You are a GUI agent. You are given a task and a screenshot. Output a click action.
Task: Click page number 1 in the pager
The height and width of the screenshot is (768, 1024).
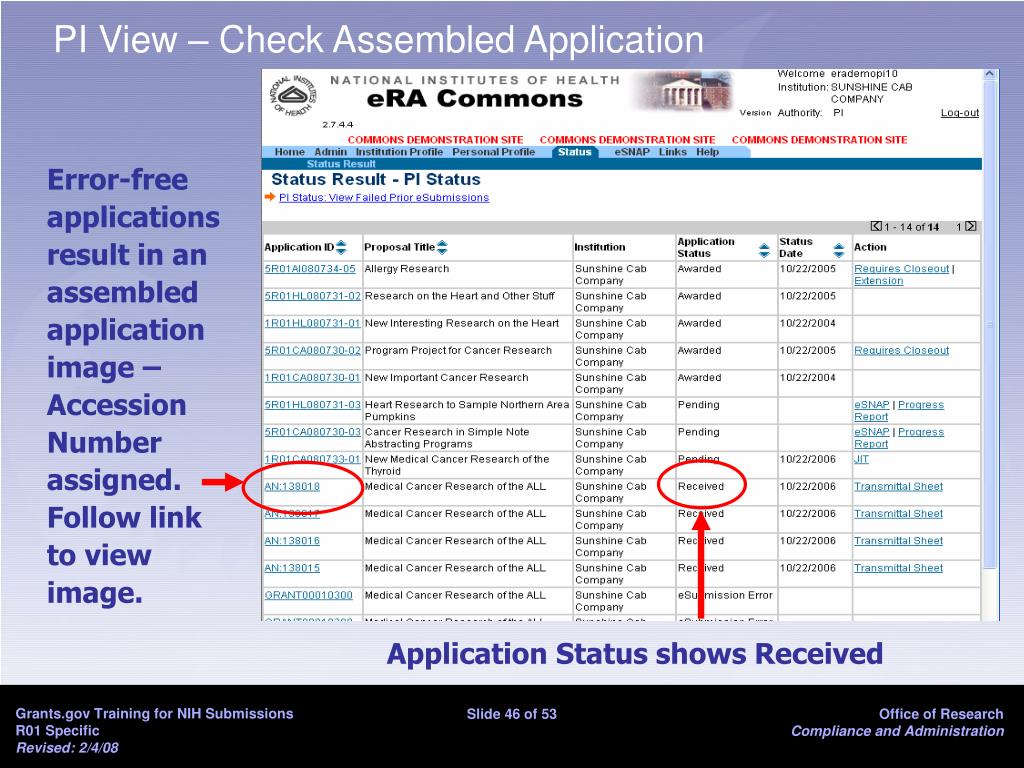point(959,227)
